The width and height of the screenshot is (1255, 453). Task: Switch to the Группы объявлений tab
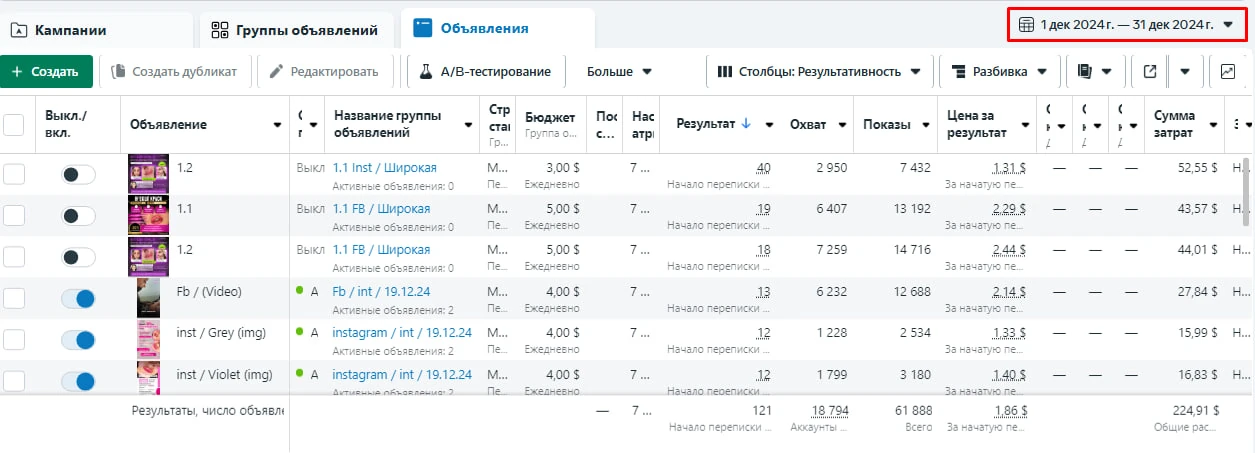click(x=295, y=30)
